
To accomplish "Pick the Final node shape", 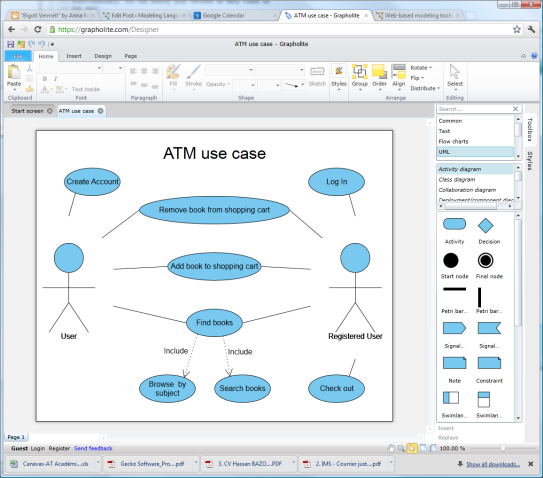I will point(486,260).
